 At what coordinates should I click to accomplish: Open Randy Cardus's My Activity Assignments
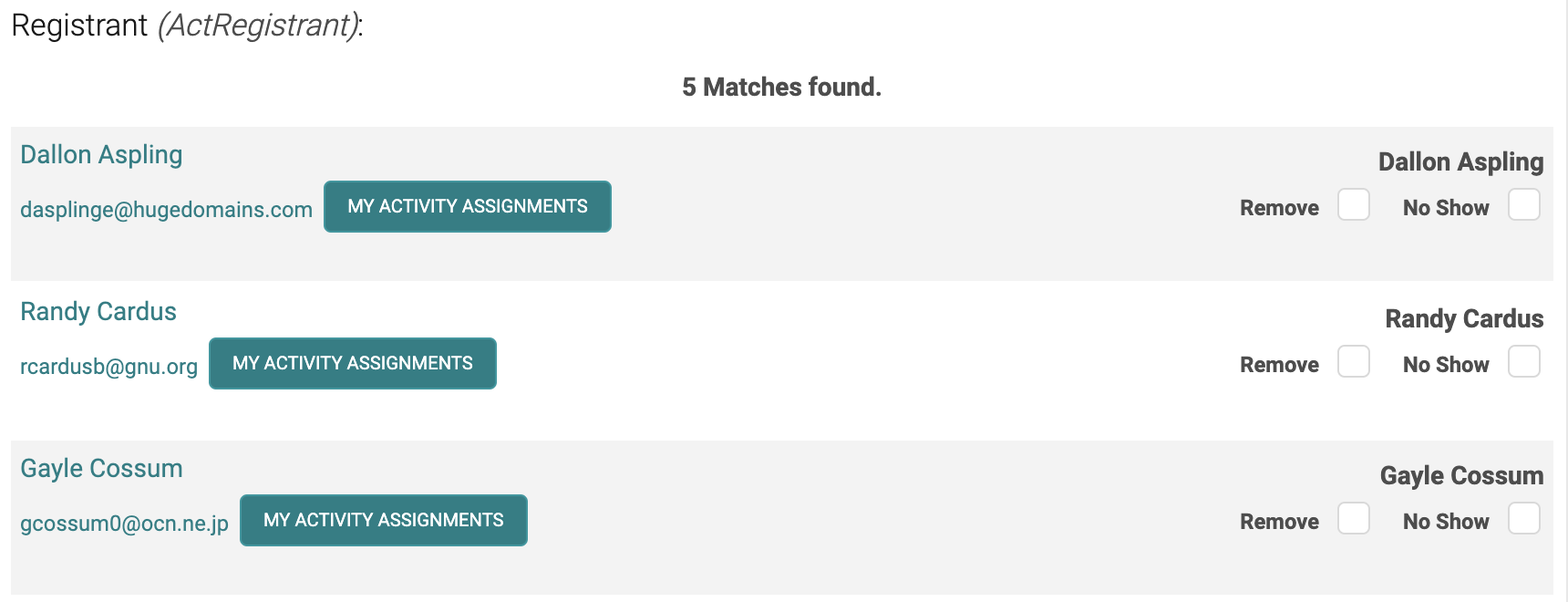pyautogui.click(x=352, y=364)
